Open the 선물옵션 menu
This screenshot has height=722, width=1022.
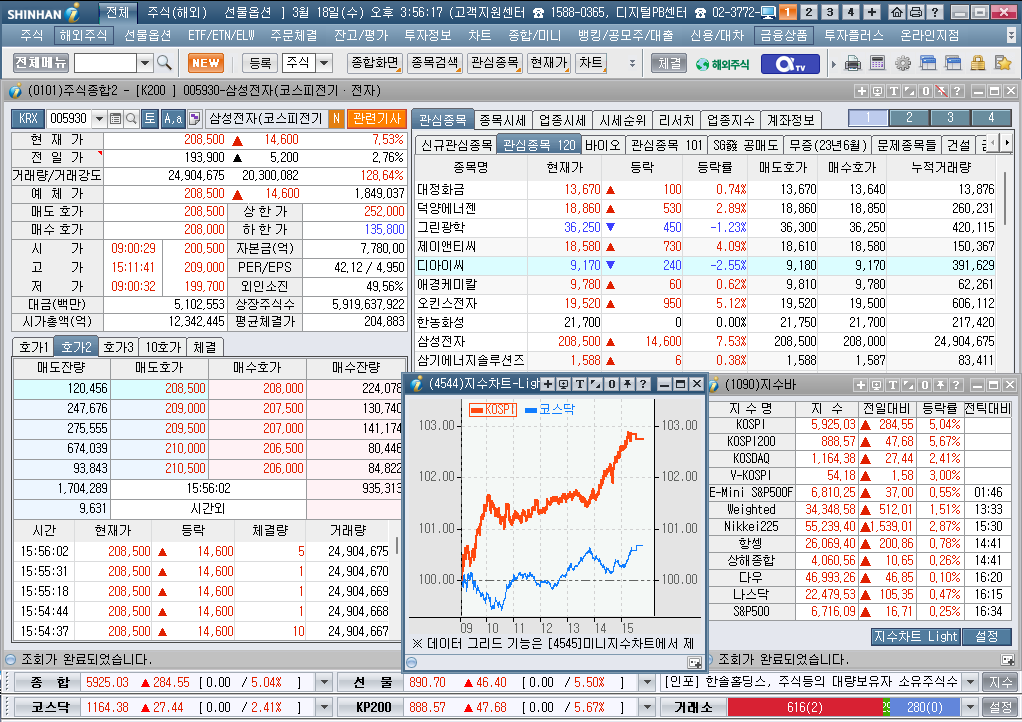[x=147, y=35]
